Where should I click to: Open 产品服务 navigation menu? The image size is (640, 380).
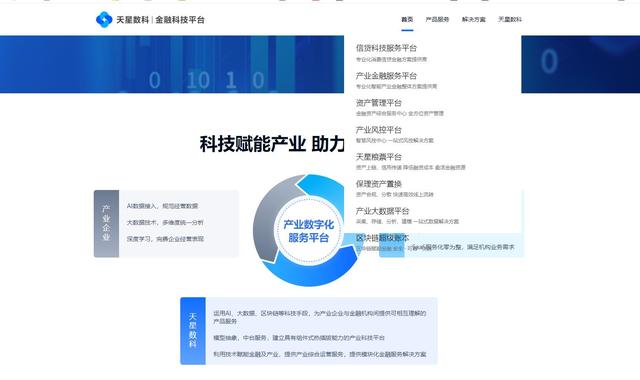[437, 19]
